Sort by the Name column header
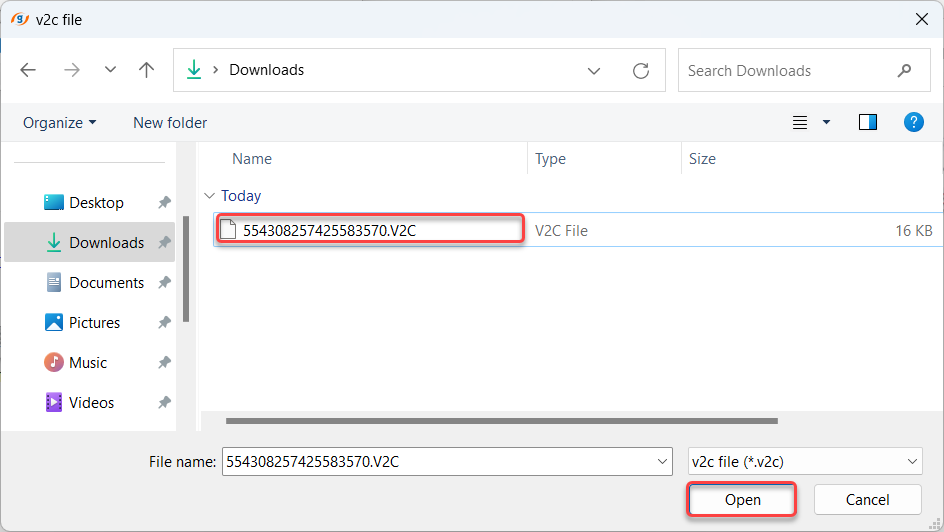 [252, 159]
